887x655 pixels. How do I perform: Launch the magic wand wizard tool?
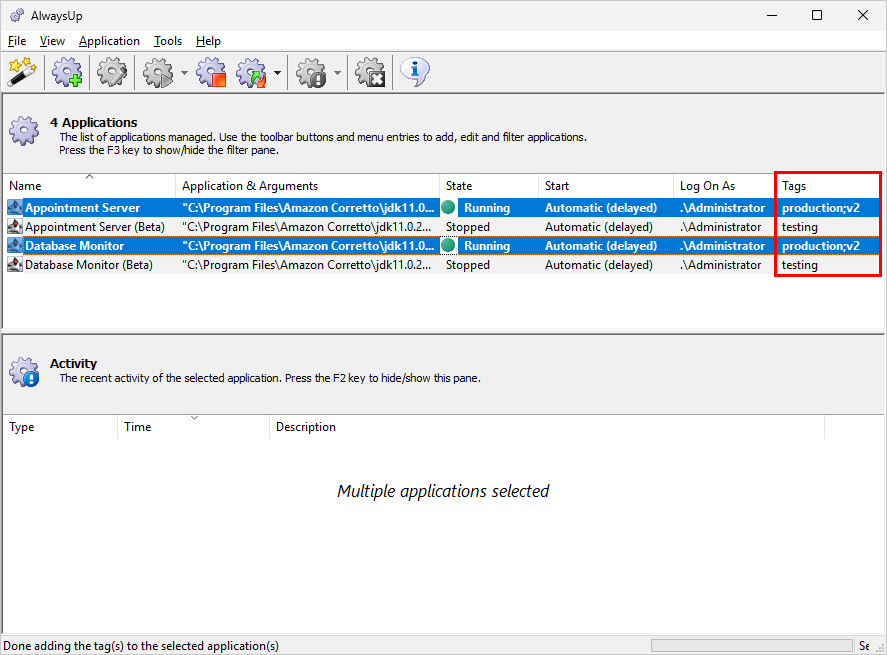point(22,72)
